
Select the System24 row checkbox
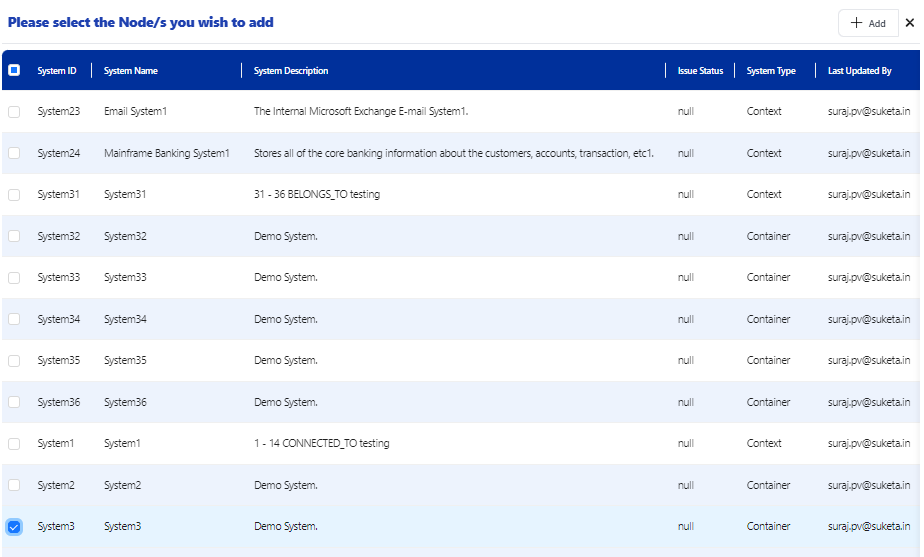point(14,153)
